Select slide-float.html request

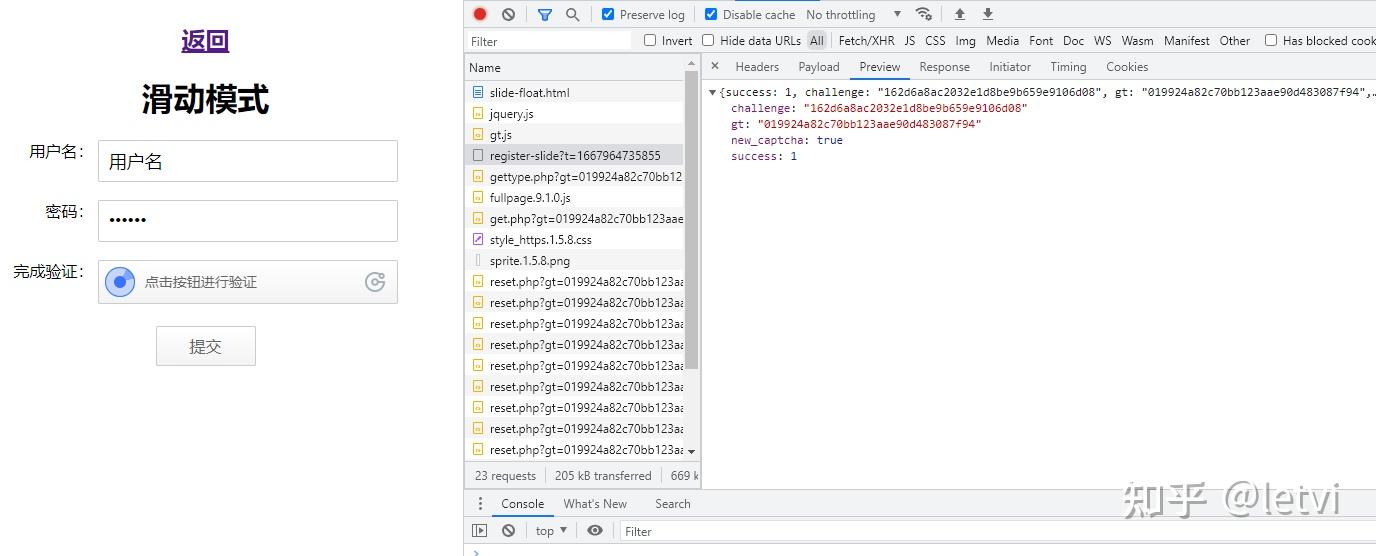click(575, 92)
